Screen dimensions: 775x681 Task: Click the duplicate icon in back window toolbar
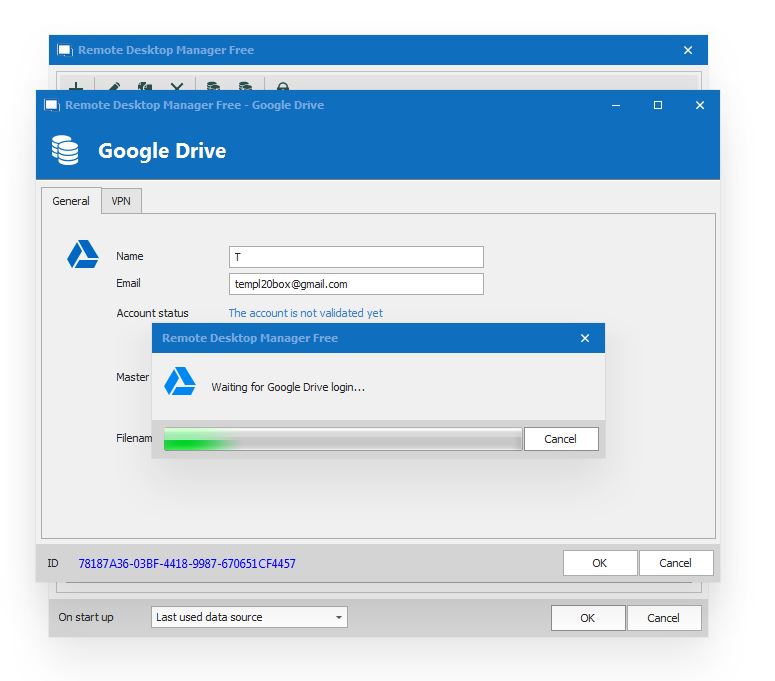145,87
